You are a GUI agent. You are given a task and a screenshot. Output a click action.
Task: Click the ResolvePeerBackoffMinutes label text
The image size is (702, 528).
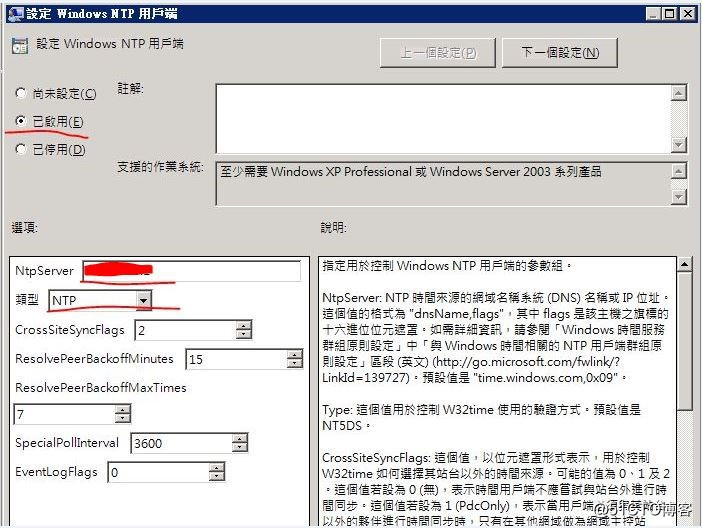coord(94,359)
